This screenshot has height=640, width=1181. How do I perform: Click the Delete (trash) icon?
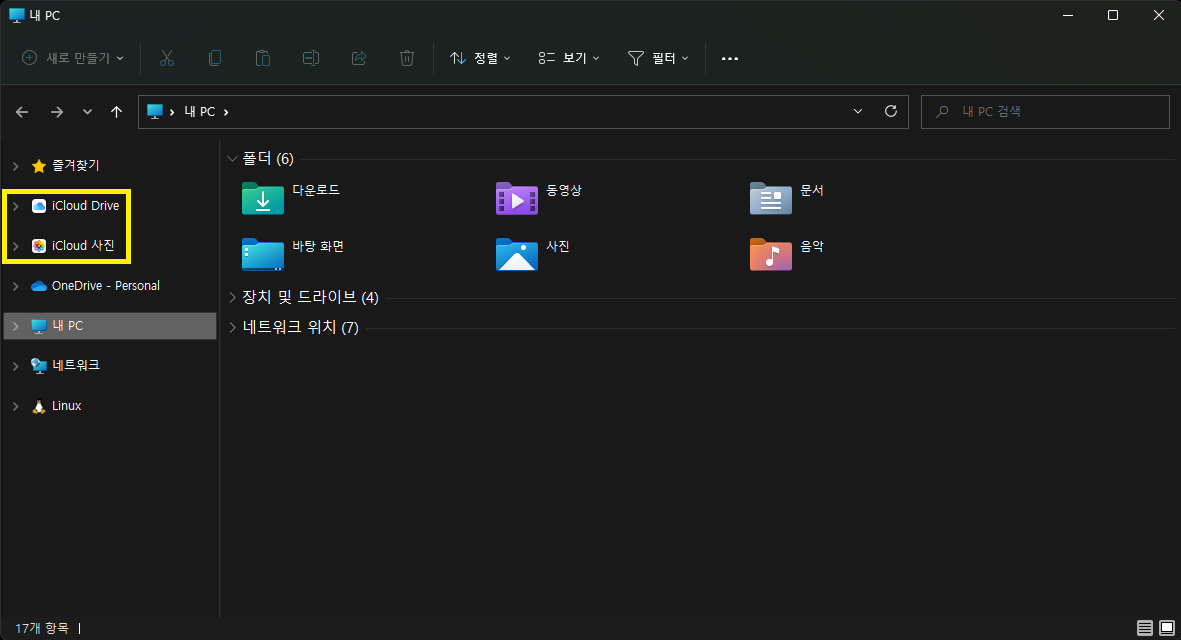(x=407, y=58)
